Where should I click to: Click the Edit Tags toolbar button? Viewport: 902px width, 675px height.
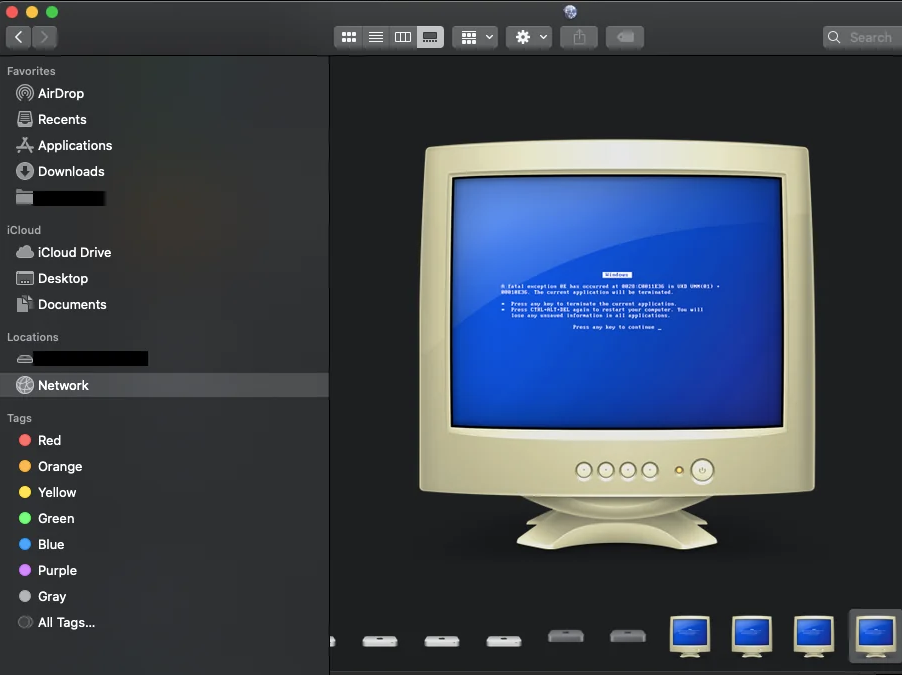[625, 37]
